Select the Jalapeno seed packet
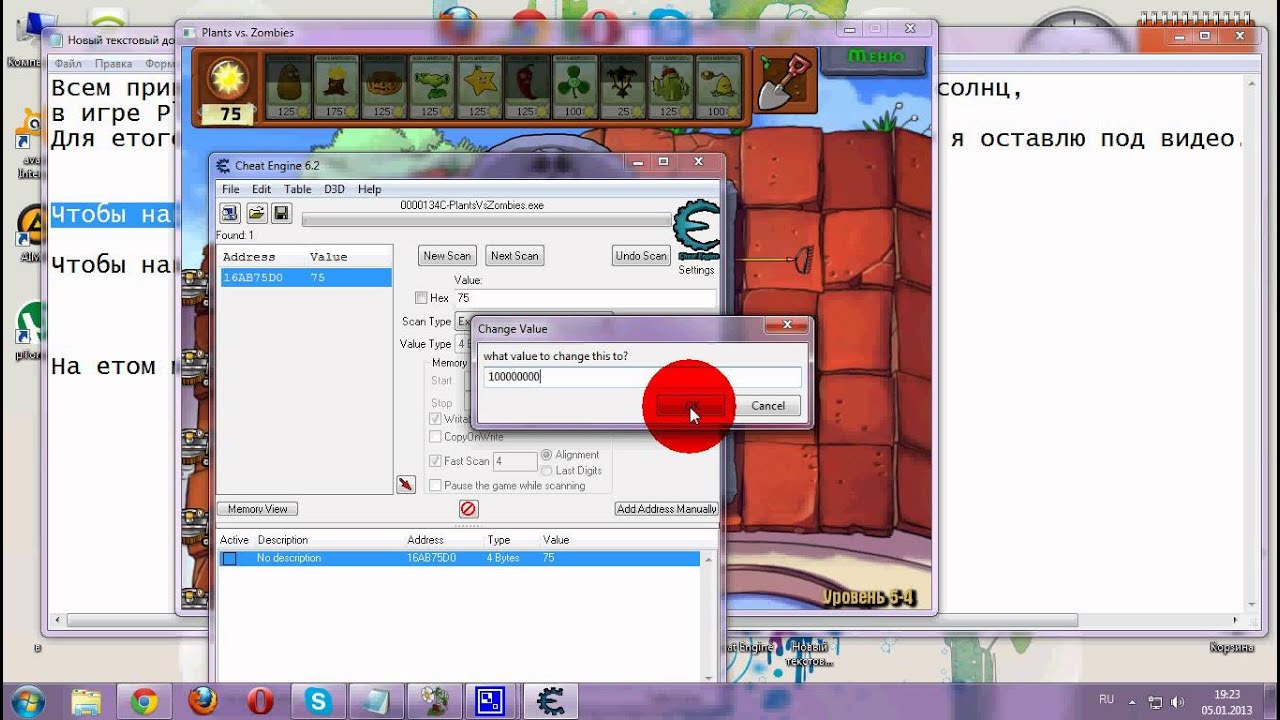The height and width of the screenshot is (720, 1280). click(x=527, y=88)
